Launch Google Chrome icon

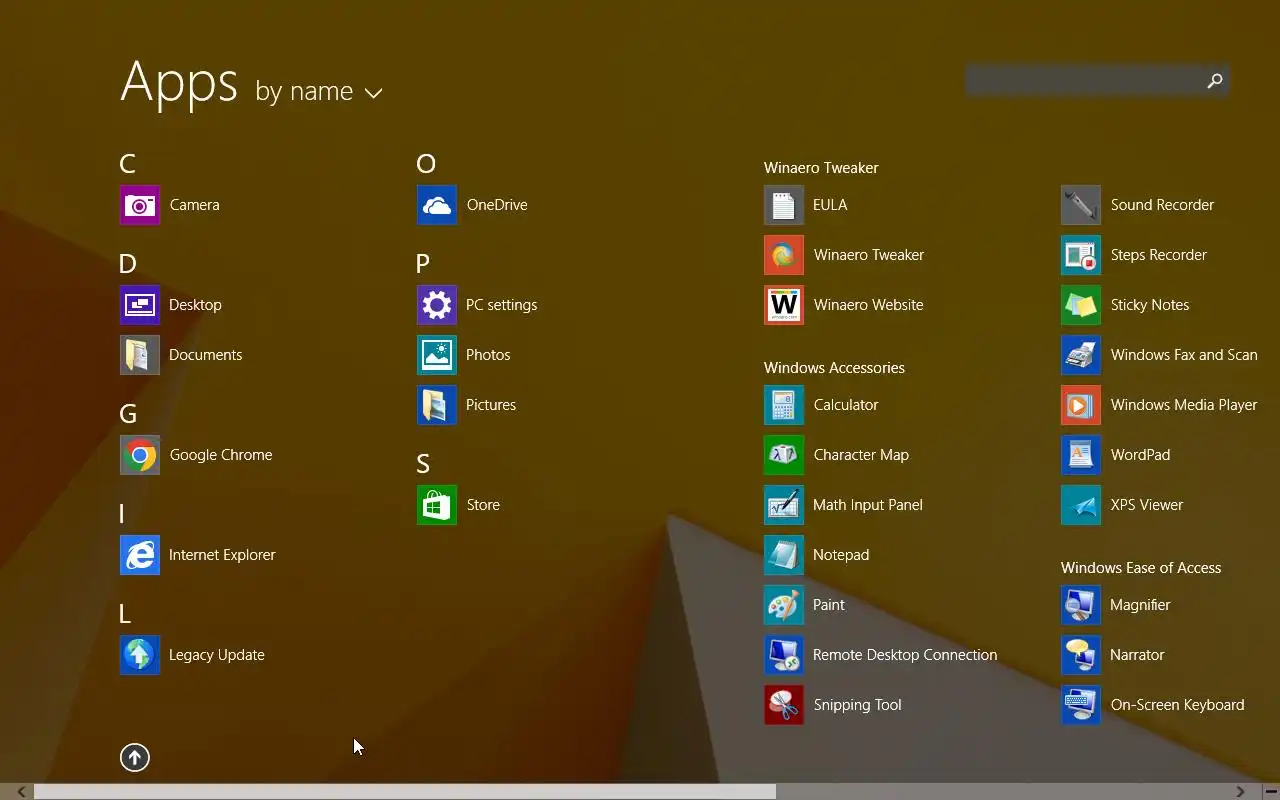coord(140,455)
